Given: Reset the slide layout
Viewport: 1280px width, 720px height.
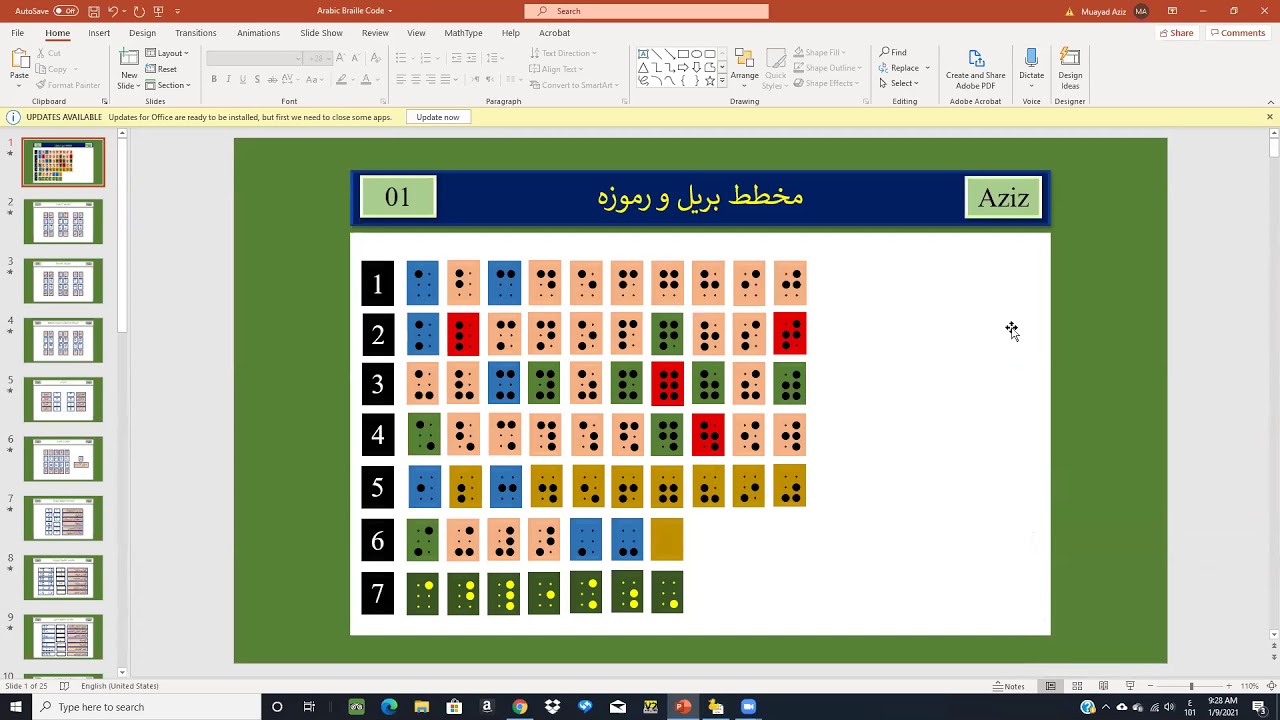Looking at the screenshot, I should (x=161, y=69).
